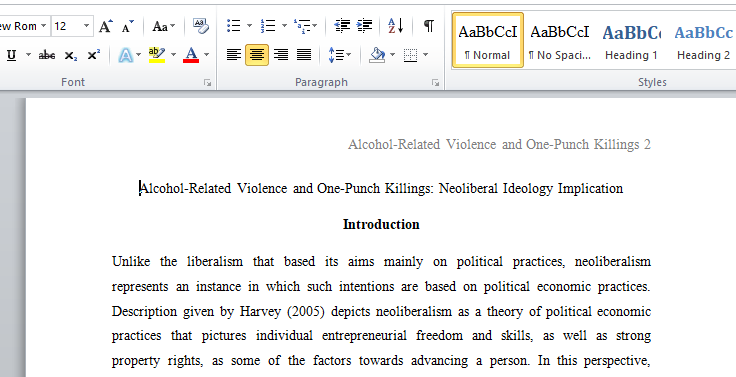This screenshot has height=377, width=736.
Task: Apply the No Spacing style
Action: (x=560, y=40)
